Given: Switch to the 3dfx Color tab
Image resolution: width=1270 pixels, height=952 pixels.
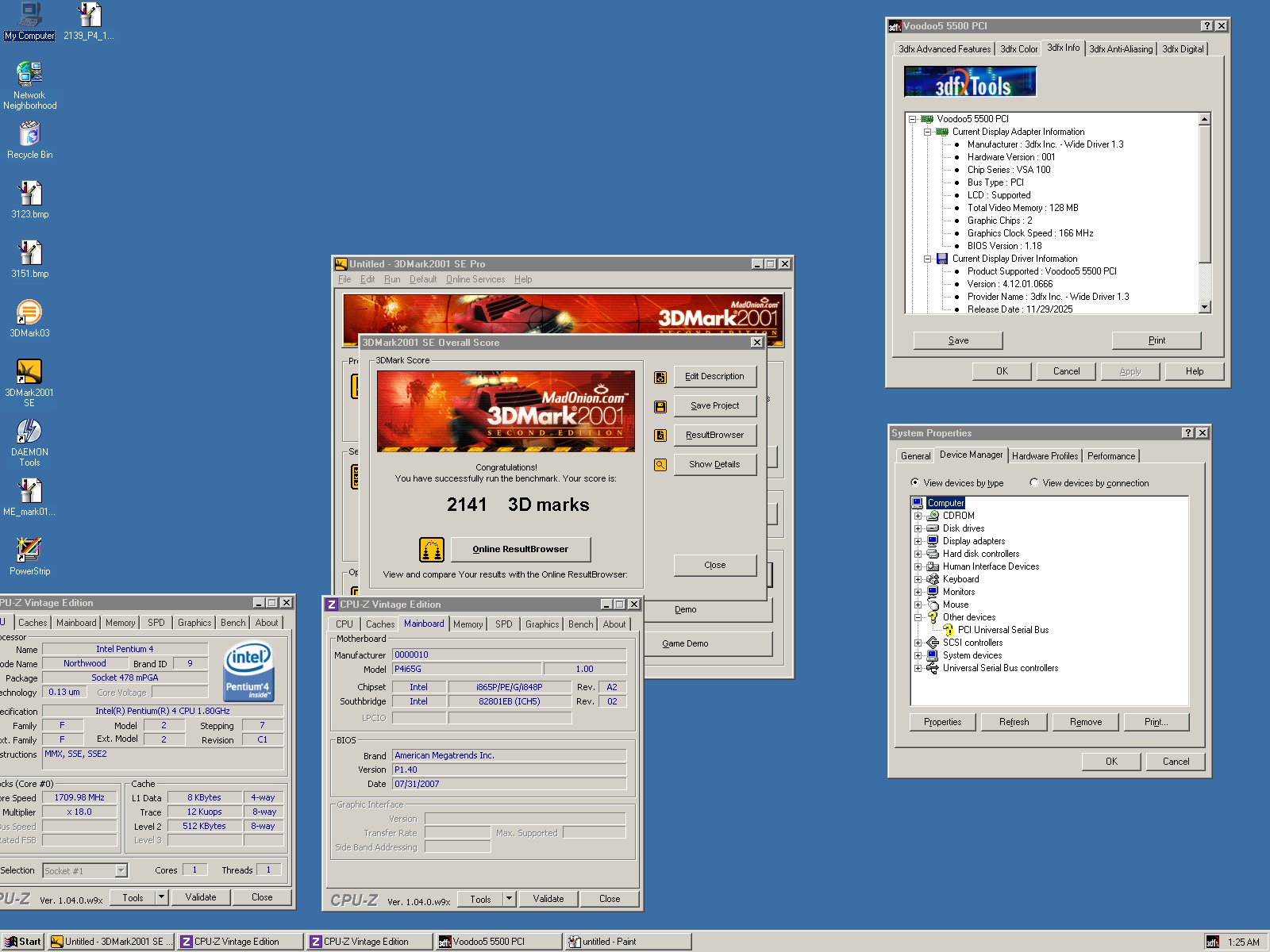Looking at the screenshot, I should coord(1018,49).
